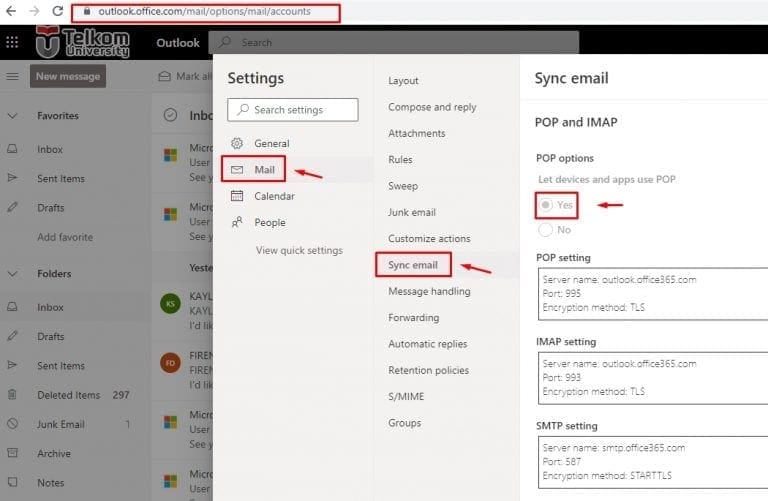
Task: Click into the Search settings field
Action: [x=293, y=110]
